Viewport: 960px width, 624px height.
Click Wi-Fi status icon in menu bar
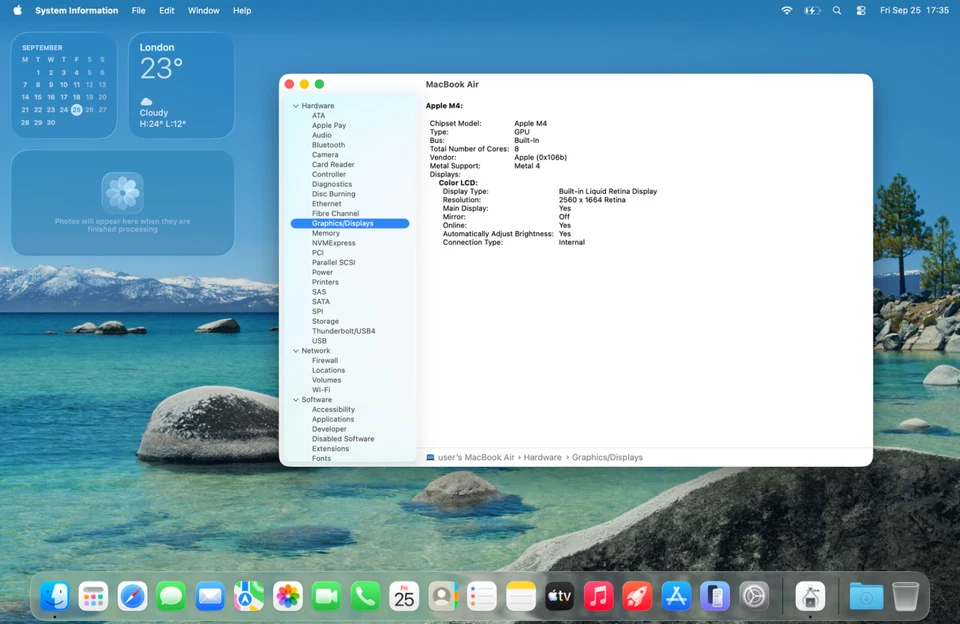[787, 10]
